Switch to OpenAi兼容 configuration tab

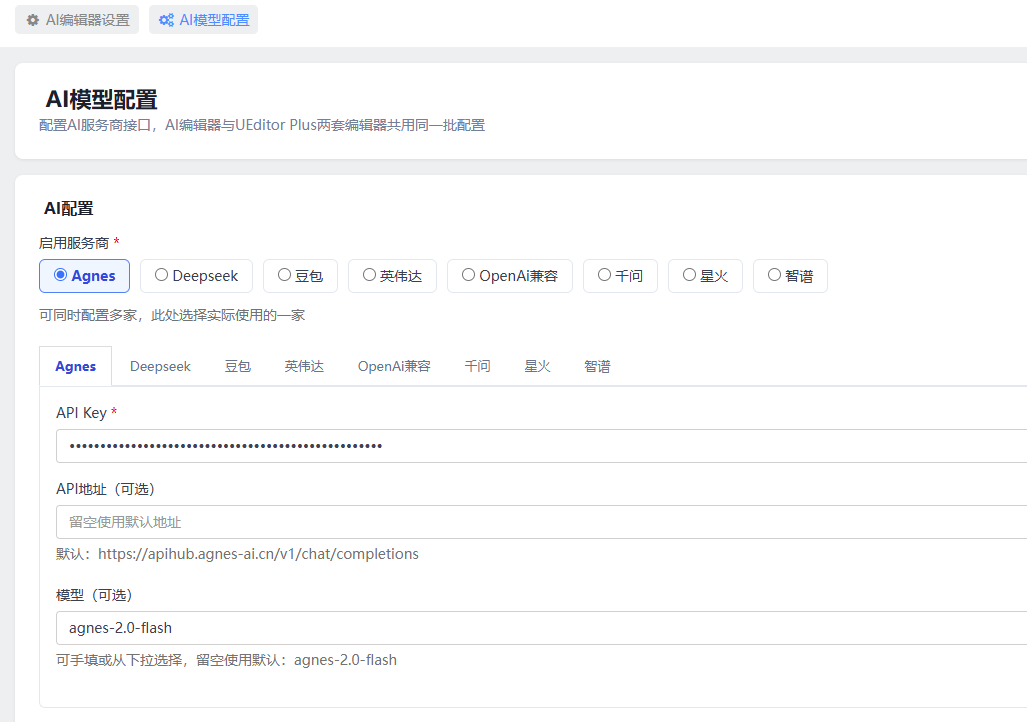click(x=394, y=366)
